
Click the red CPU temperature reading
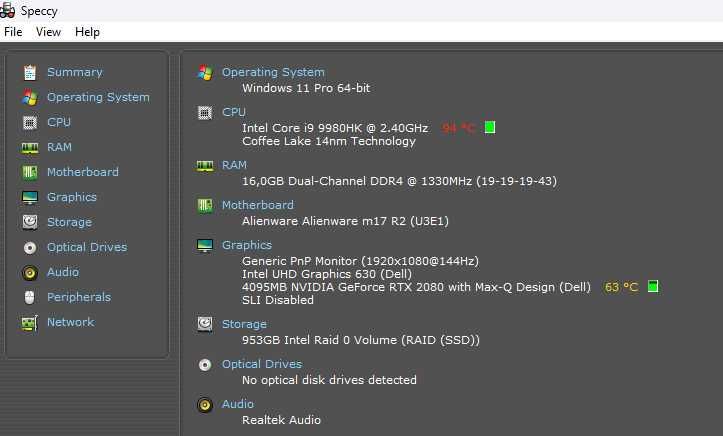tap(458, 128)
